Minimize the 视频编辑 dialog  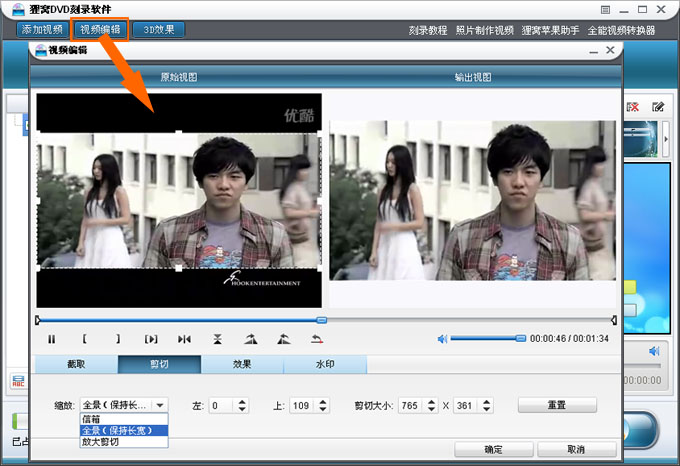point(594,51)
